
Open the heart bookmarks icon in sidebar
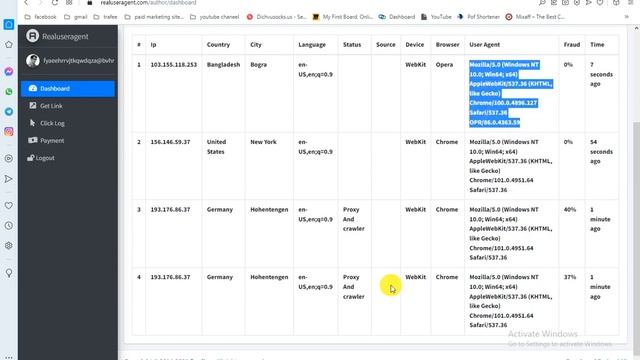[x=9, y=206]
